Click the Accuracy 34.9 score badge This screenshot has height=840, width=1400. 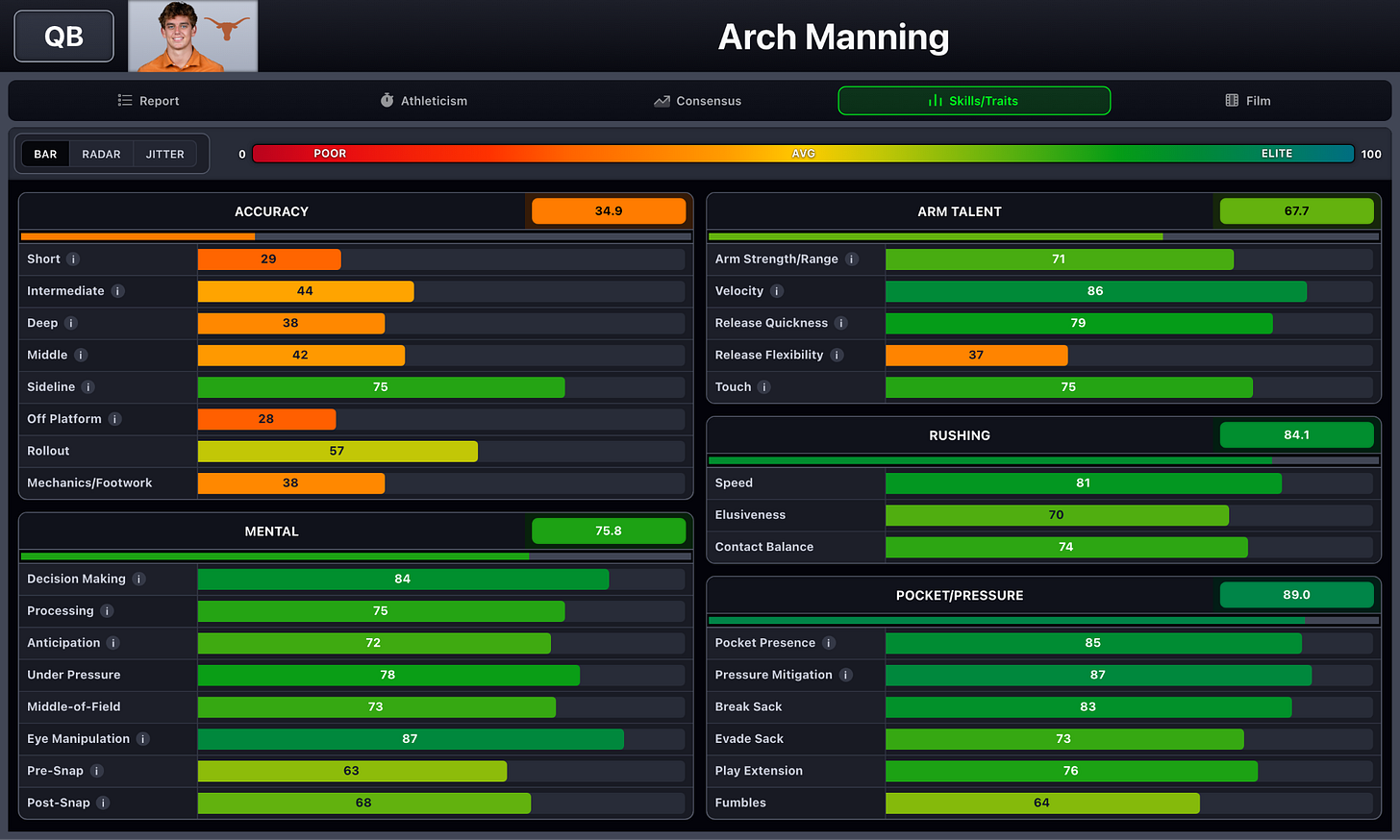(x=609, y=211)
